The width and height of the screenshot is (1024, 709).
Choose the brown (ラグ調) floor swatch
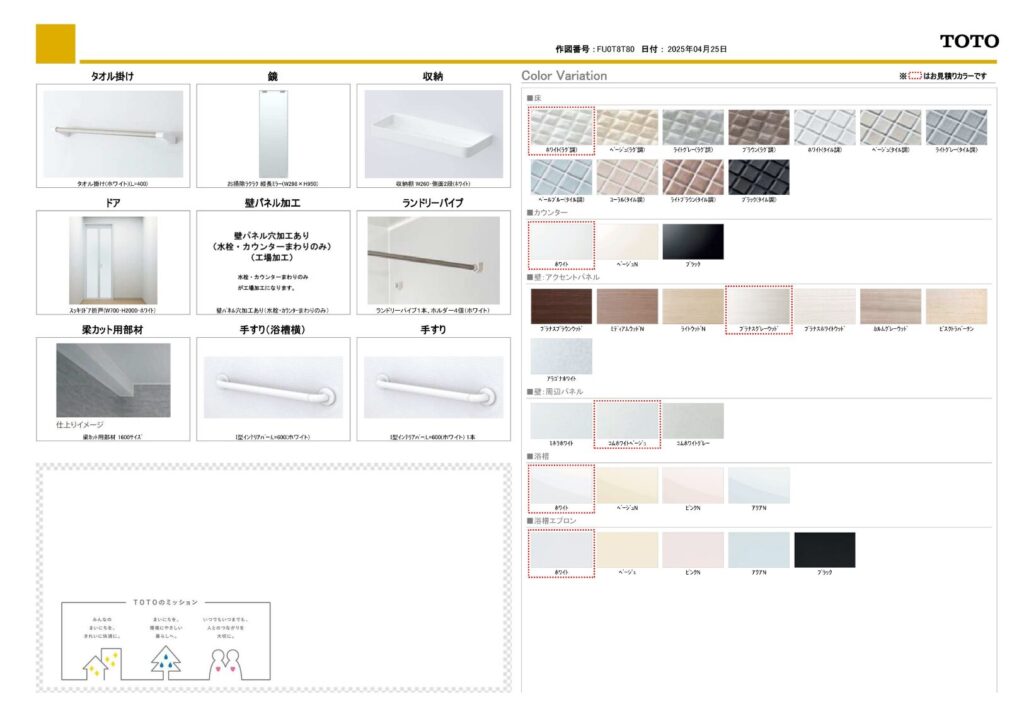[758, 127]
